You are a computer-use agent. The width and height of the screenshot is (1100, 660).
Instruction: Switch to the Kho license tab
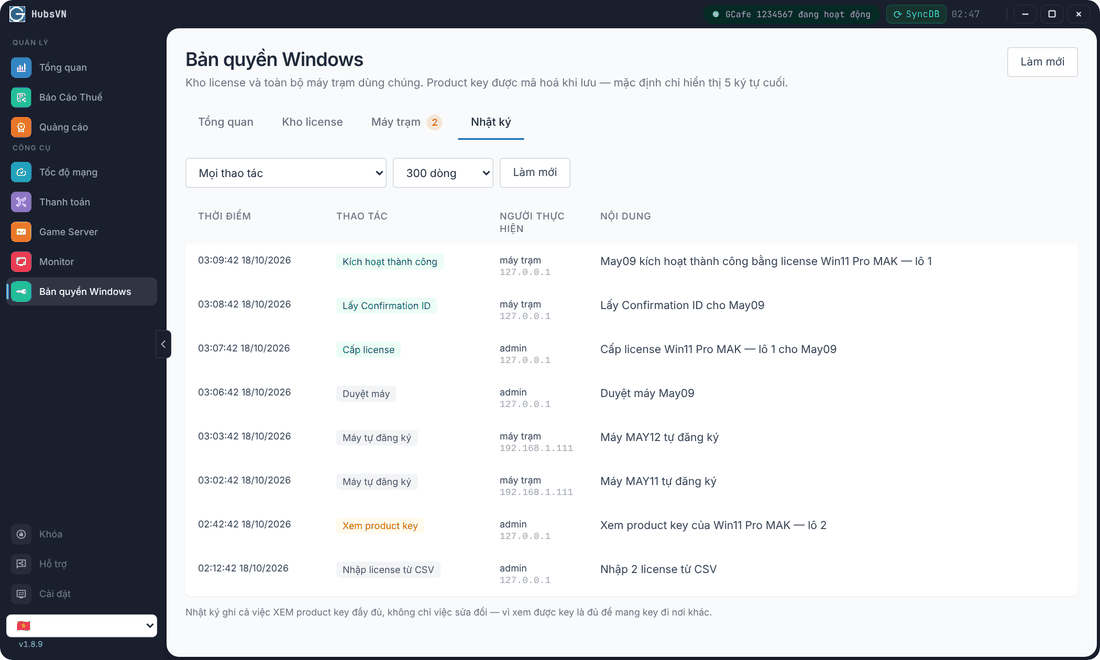(x=312, y=122)
